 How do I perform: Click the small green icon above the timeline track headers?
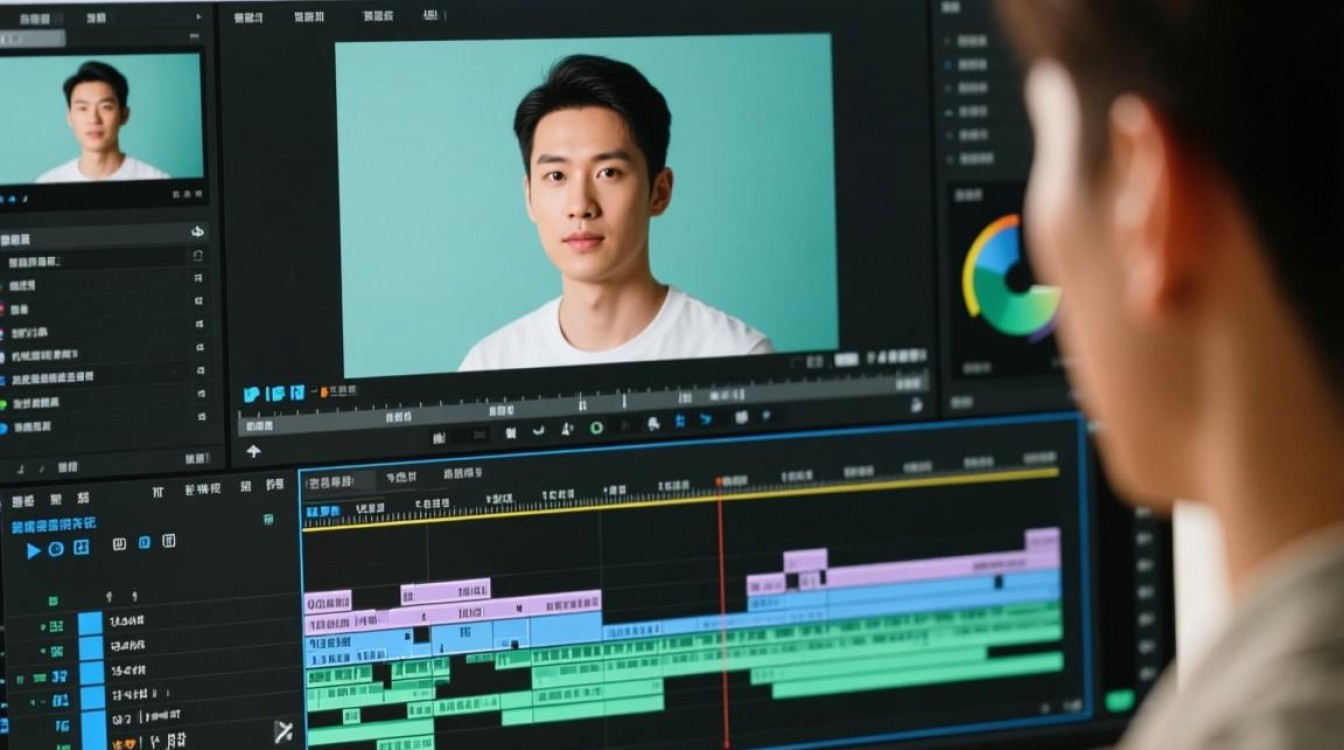268,519
